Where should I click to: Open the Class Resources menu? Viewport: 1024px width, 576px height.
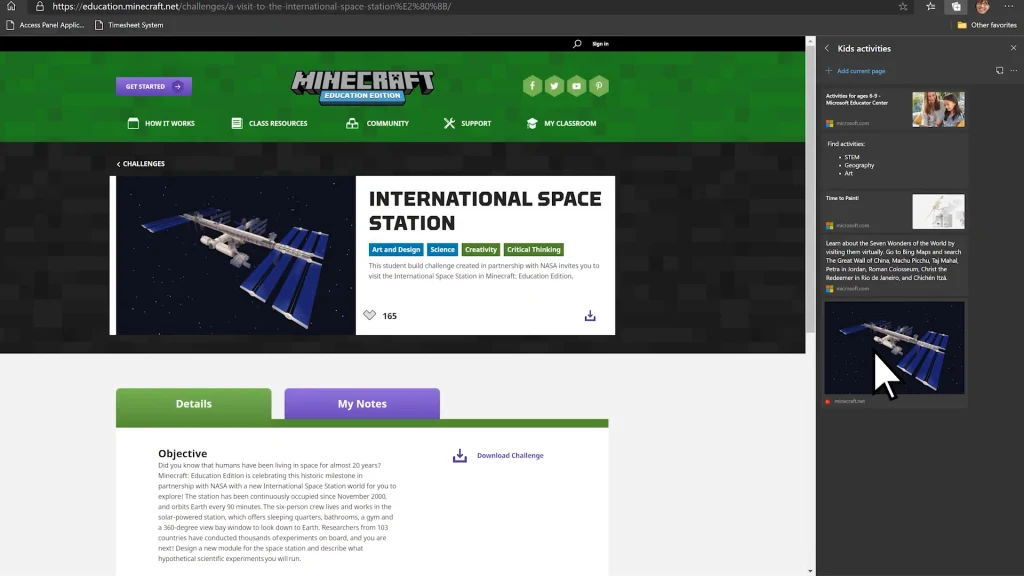click(269, 123)
